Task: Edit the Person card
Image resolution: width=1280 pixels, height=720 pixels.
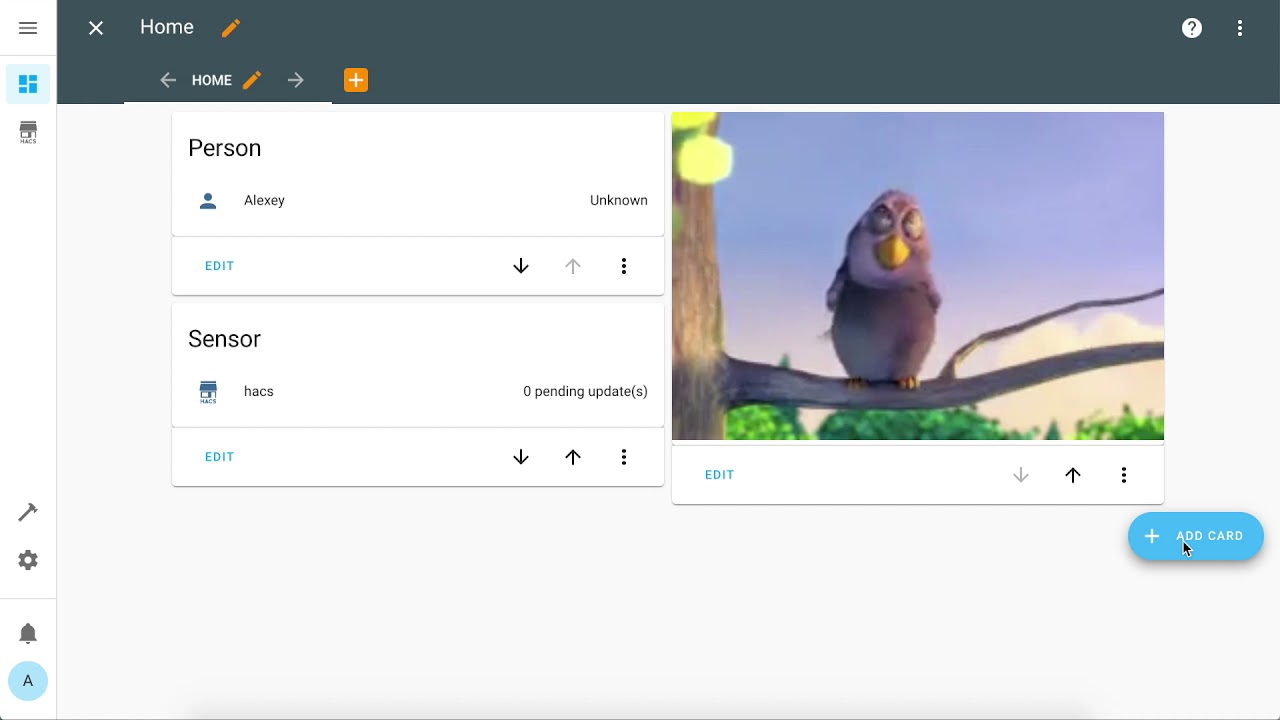Action: tap(219, 266)
